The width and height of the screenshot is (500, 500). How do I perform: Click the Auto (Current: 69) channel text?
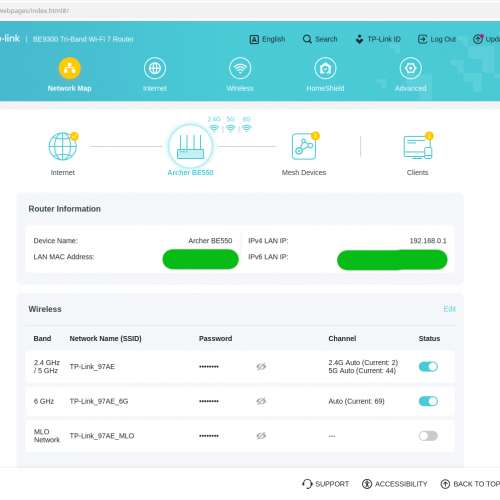click(x=356, y=401)
